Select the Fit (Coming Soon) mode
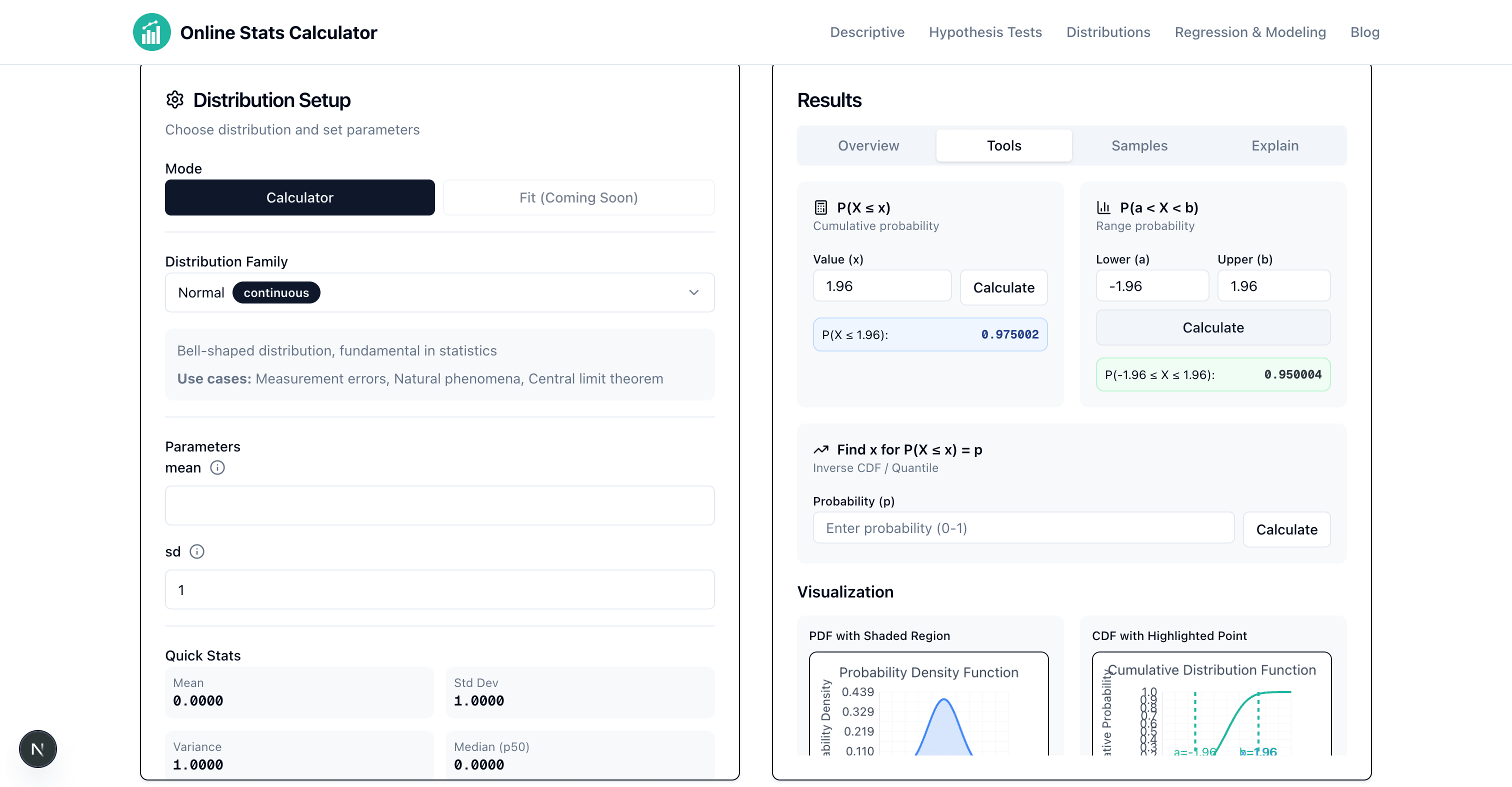The image size is (1512, 787). tap(578, 197)
